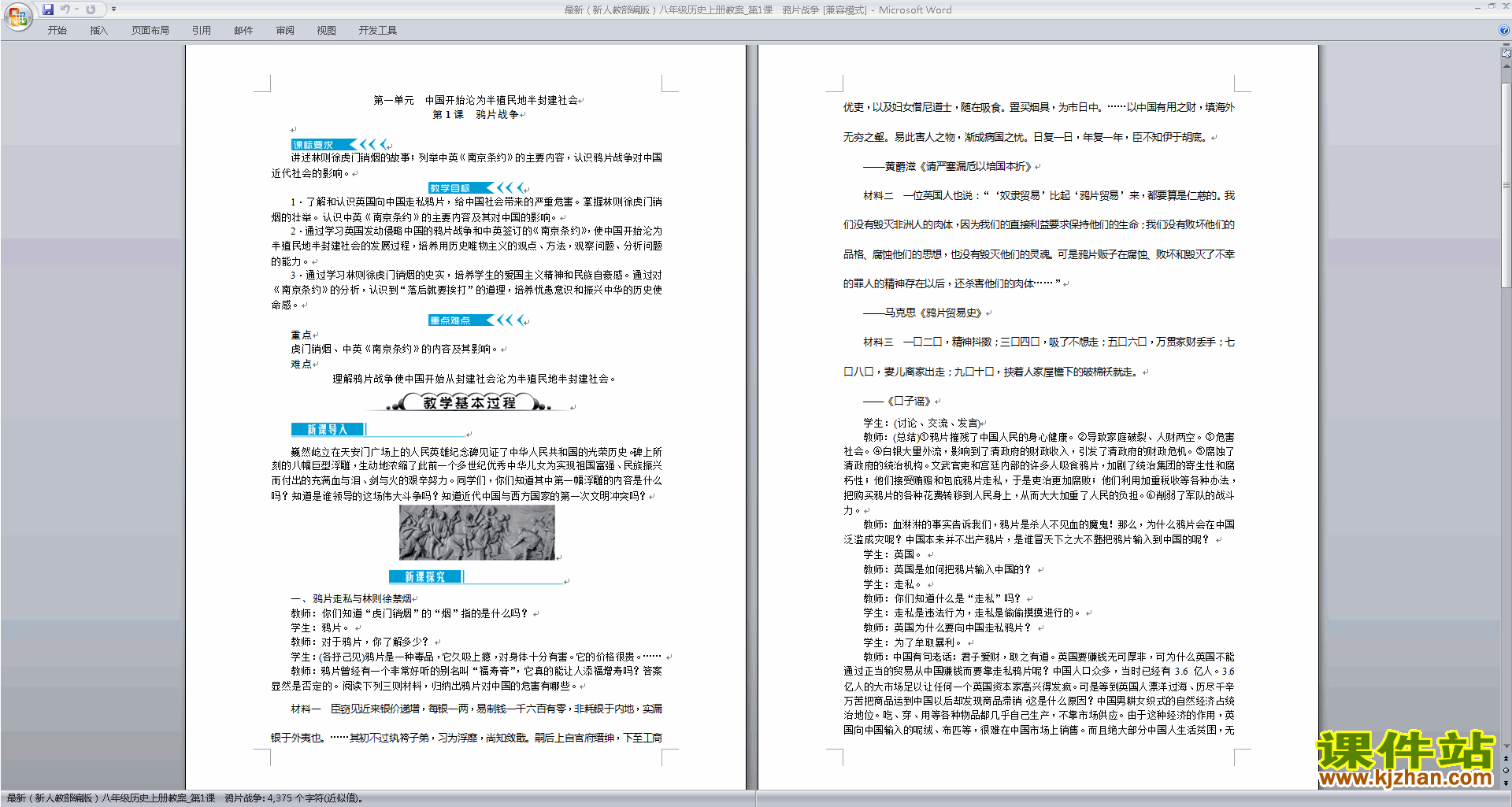
Task: Select the 开发工具 ribbon tab
Action: [378, 31]
